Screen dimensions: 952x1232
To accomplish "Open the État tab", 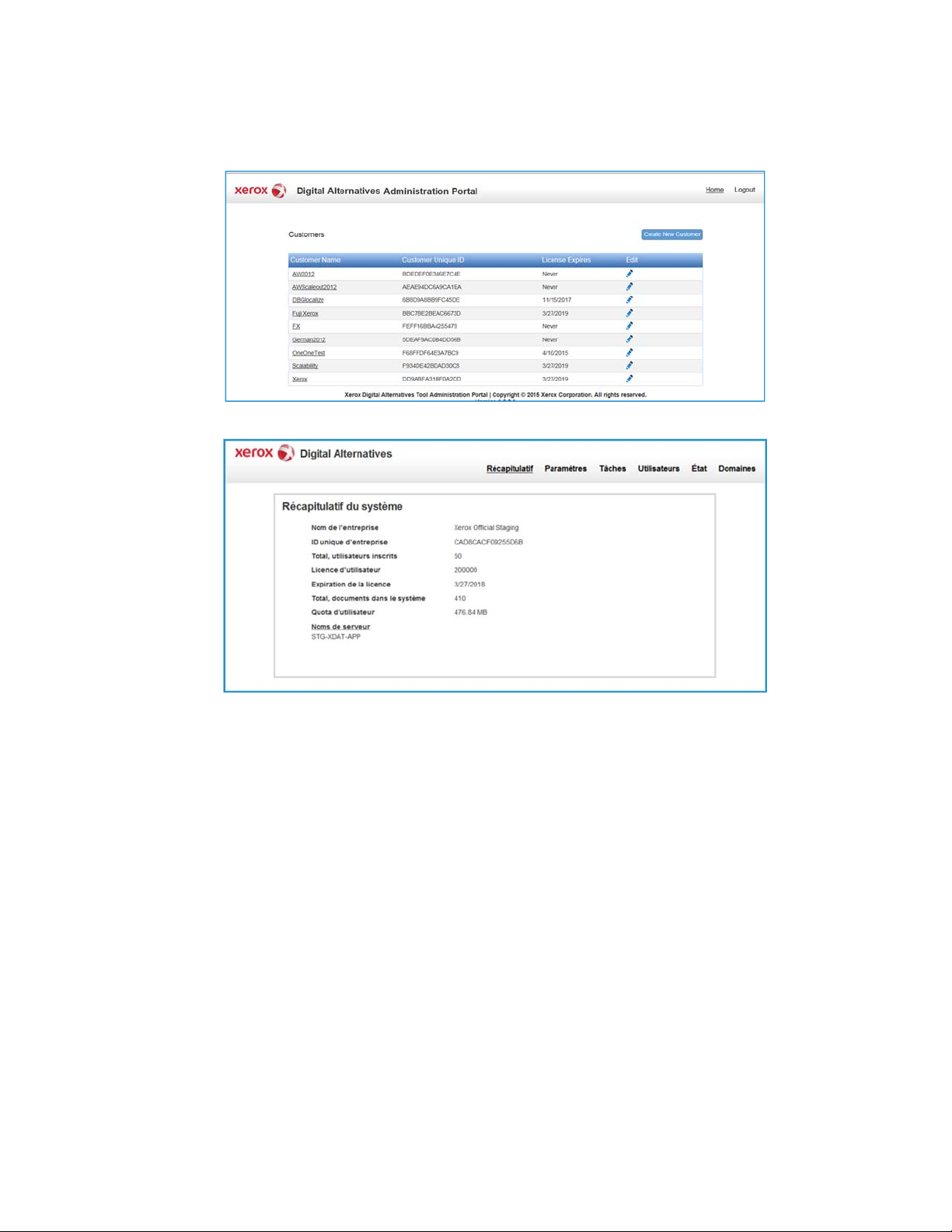I will [699, 469].
